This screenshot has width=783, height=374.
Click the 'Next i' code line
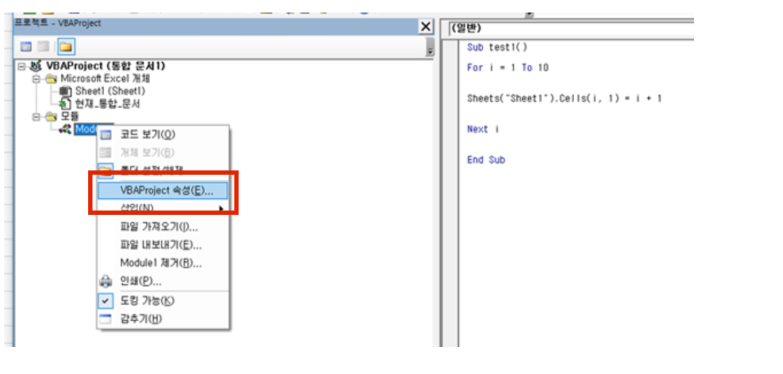tap(483, 129)
